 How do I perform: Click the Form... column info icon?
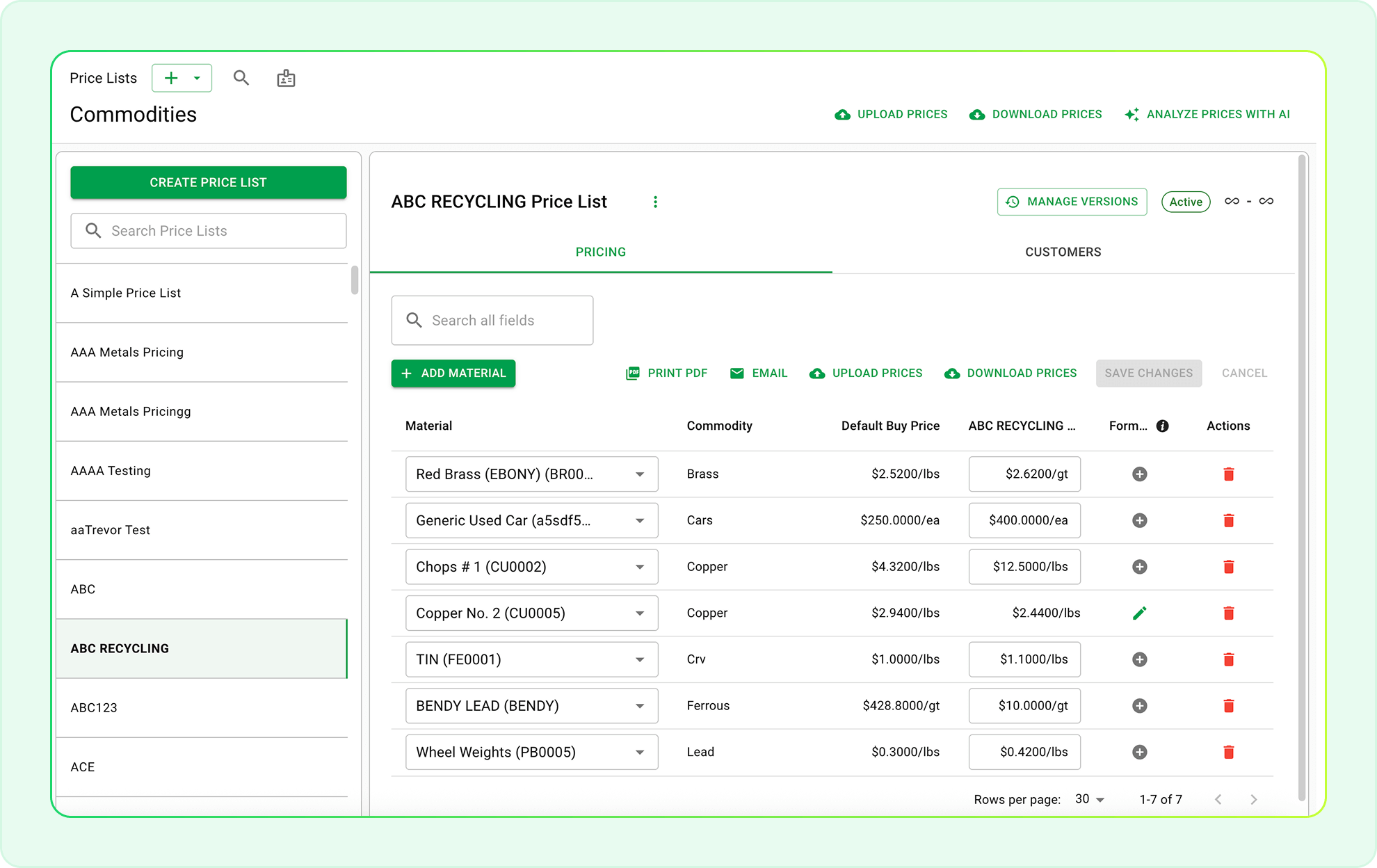pos(1162,426)
